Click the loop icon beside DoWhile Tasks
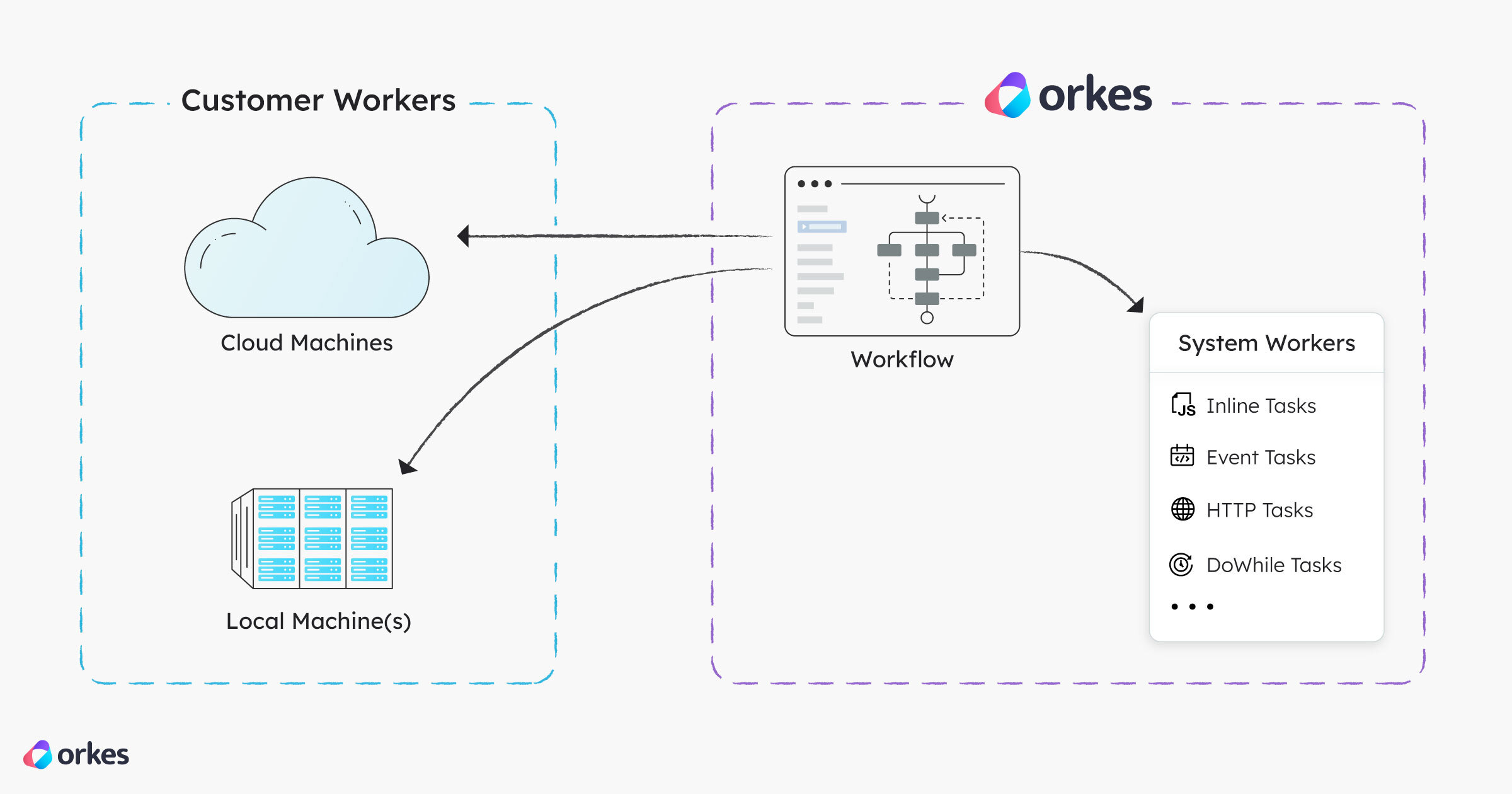This screenshot has width=1512, height=794. coord(1181,565)
